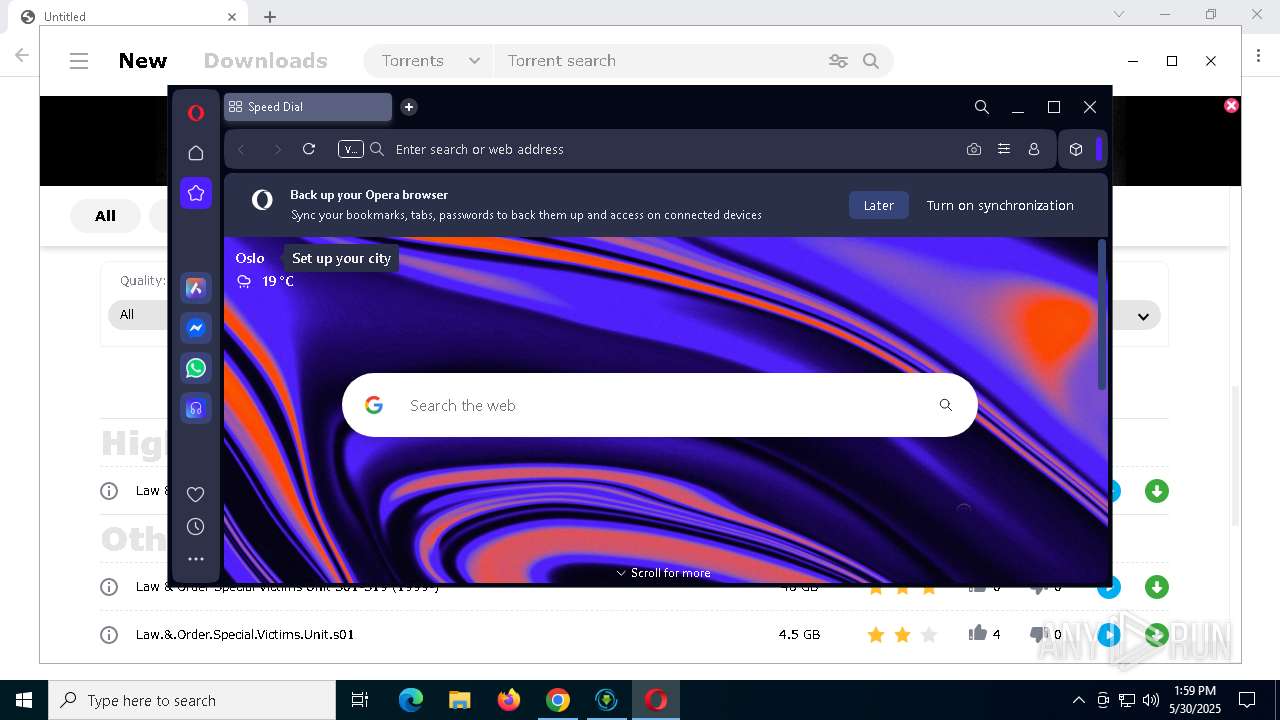Open torrent app hamburger menu
Image resolution: width=1280 pixels, height=720 pixels.
click(x=79, y=61)
